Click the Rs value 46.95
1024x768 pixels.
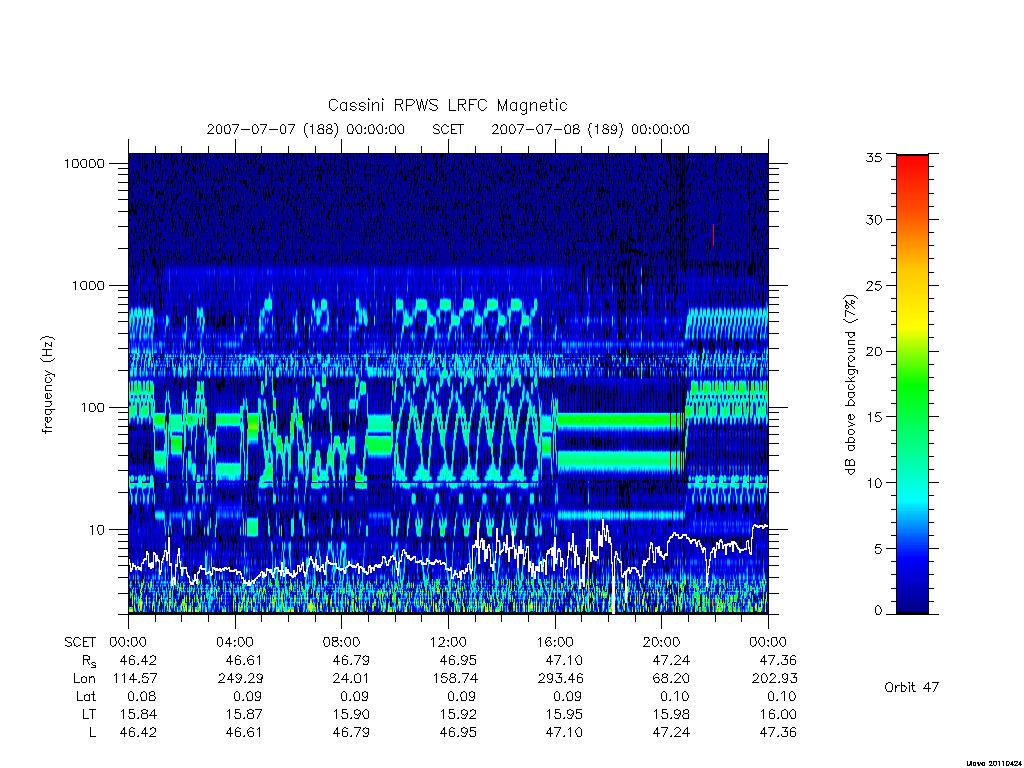pos(458,660)
